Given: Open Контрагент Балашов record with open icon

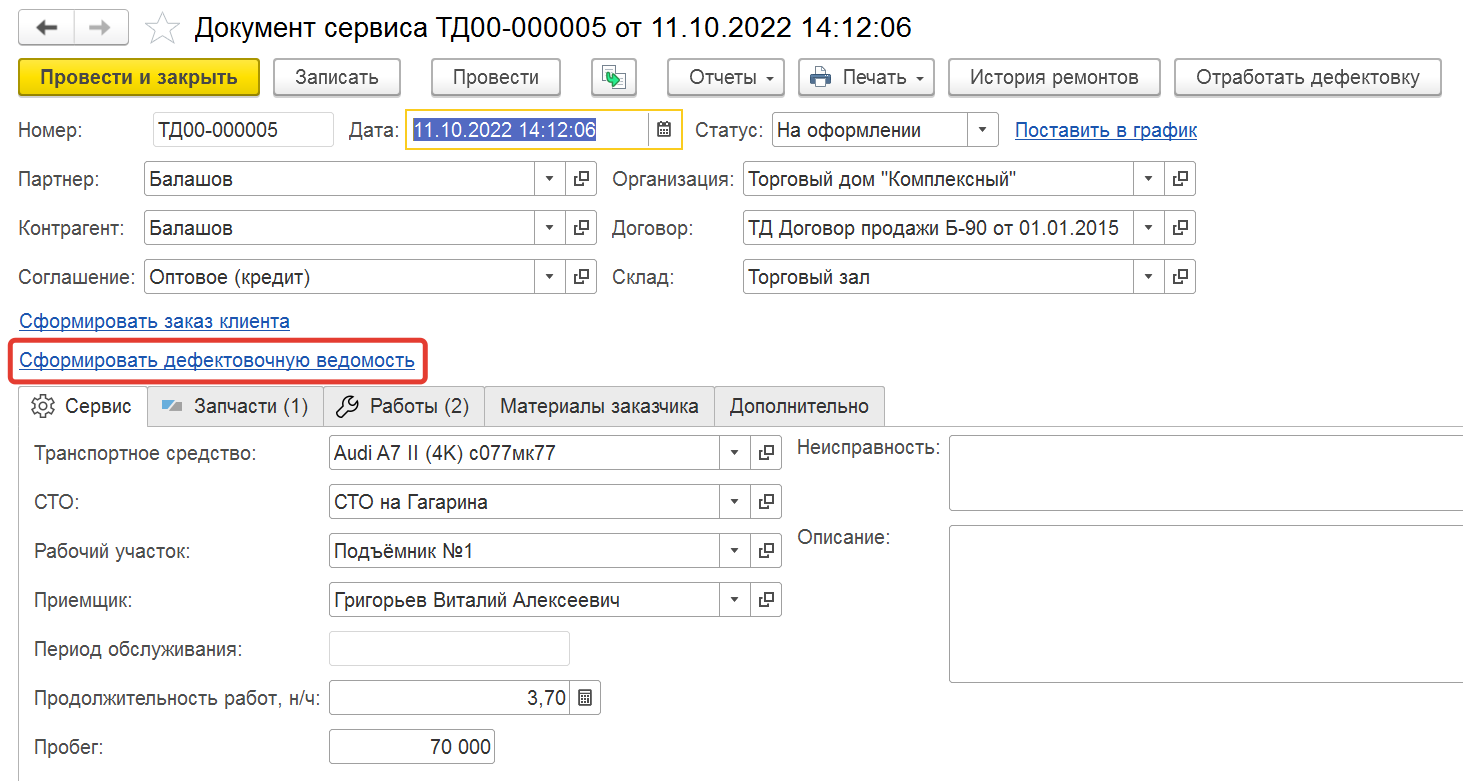Looking at the screenshot, I should coord(581,228).
